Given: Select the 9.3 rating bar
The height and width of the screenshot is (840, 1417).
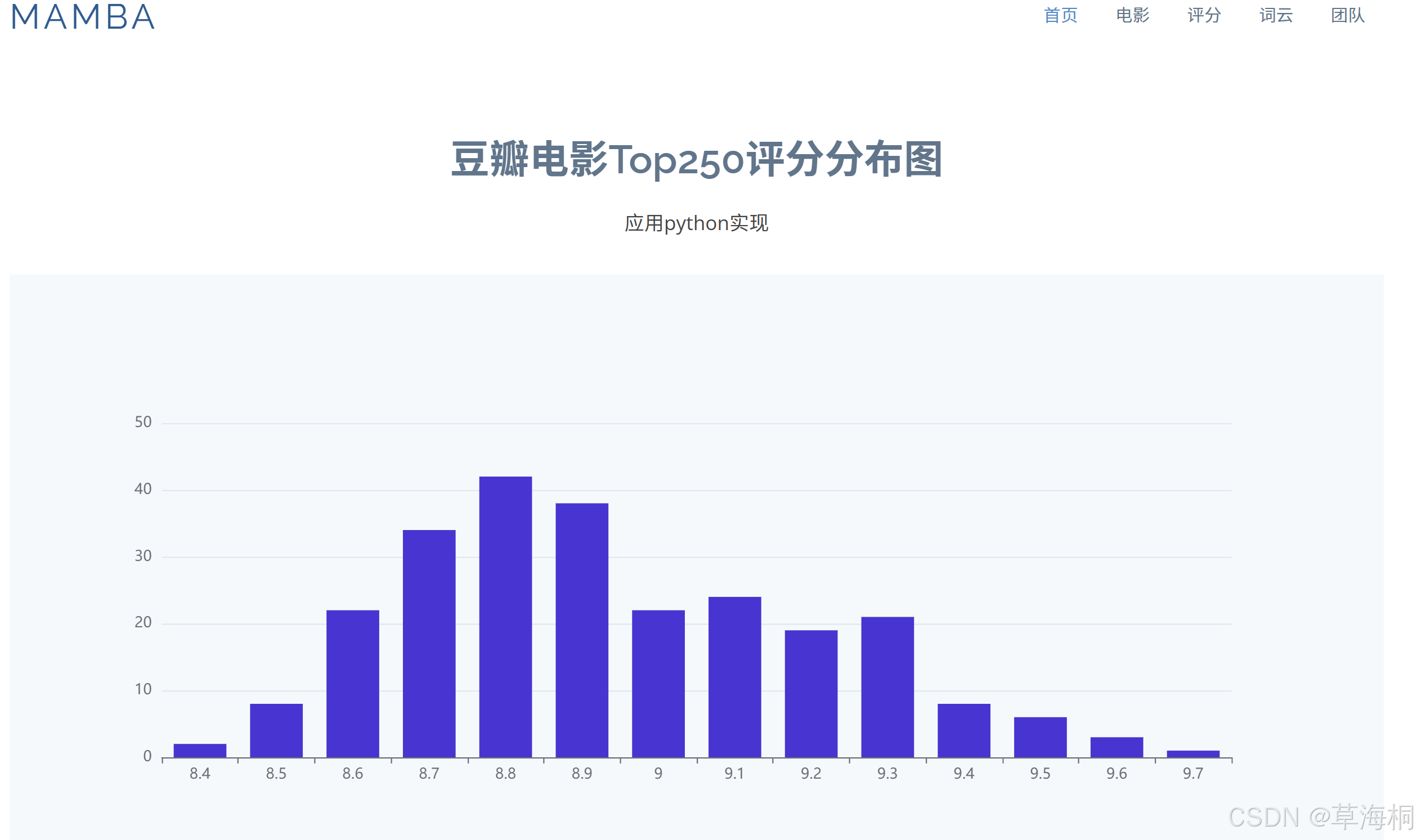Looking at the screenshot, I should 887,686.
